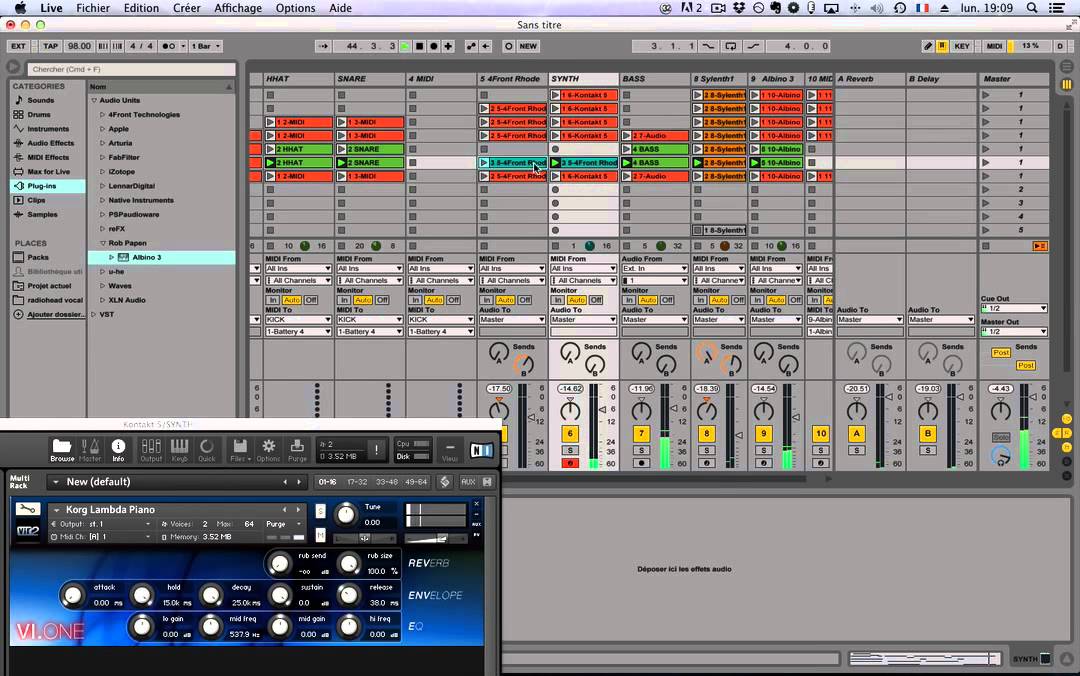Show the Kontakt Output mixer
The width and height of the screenshot is (1080, 676).
(x=151, y=450)
